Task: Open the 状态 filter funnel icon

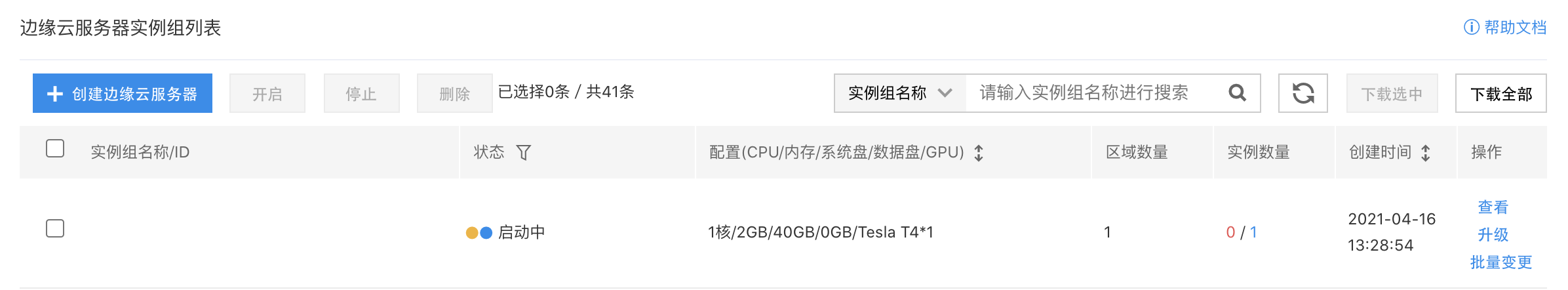Action: [x=523, y=152]
